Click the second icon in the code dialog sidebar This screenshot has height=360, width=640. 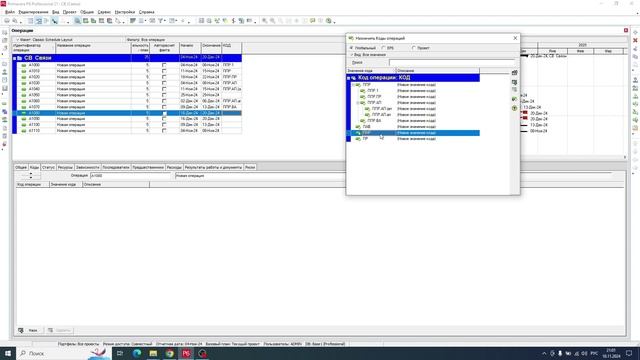514,82
